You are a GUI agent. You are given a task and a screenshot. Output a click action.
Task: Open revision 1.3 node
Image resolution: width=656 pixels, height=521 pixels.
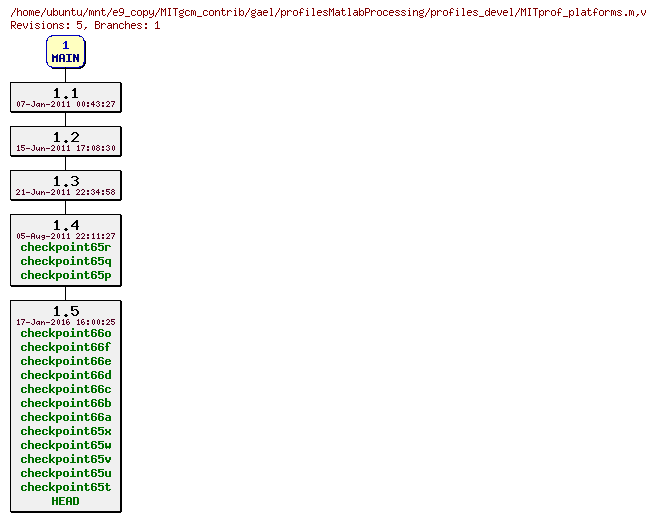[x=66, y=185]
